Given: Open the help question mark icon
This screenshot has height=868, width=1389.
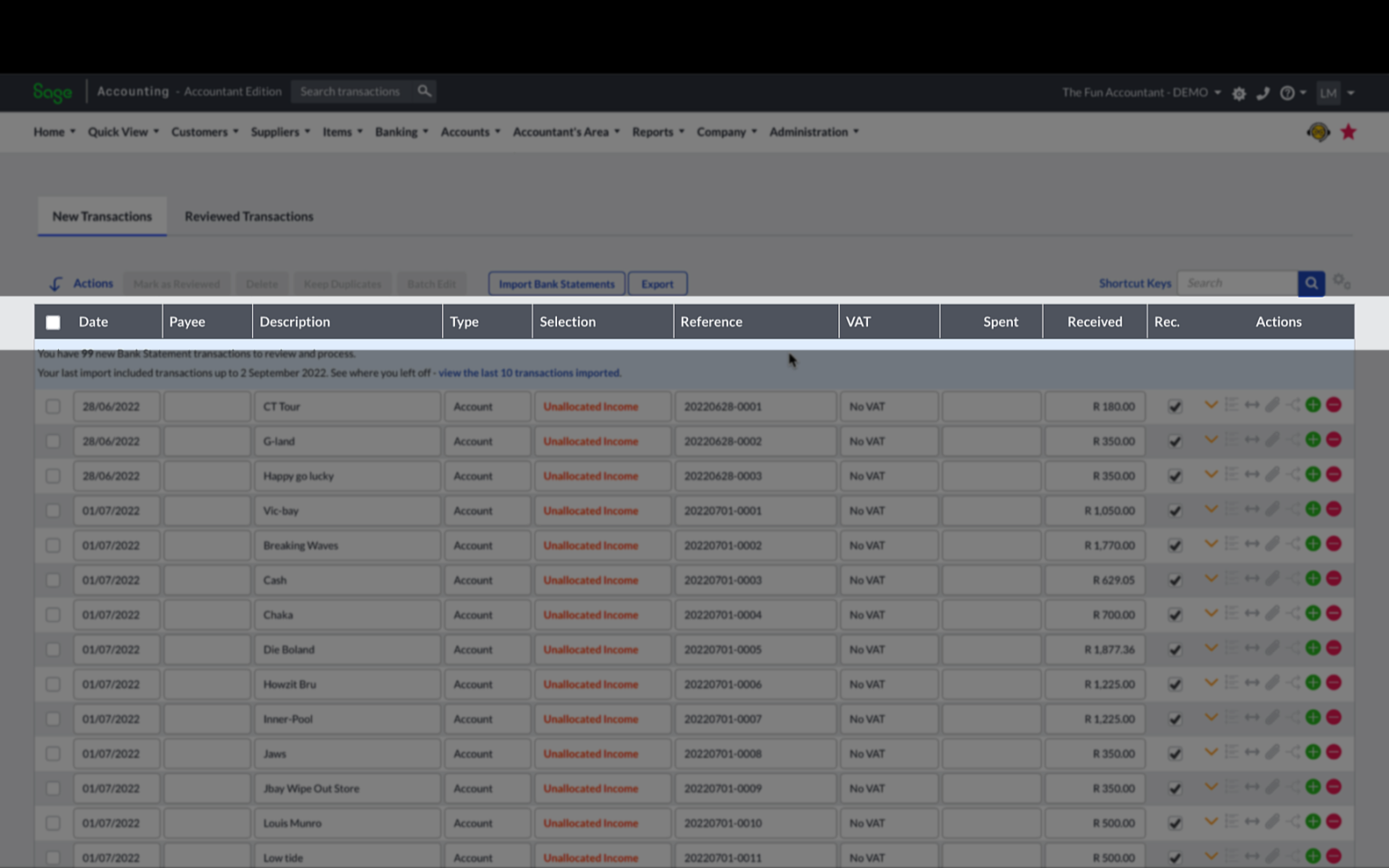Looking at the screenshot, I should 1287,92.
